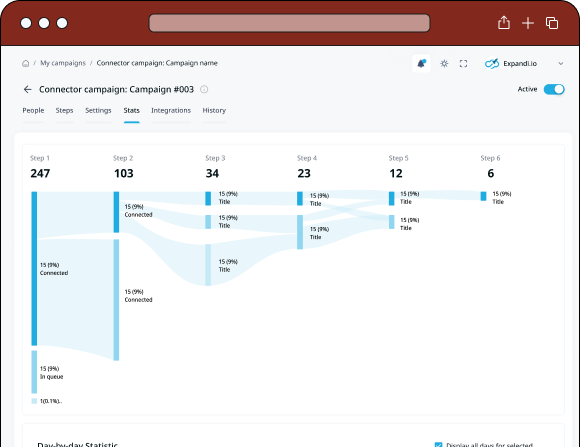Open the Settings tab
580x447 pixels.
pos(98,110)
